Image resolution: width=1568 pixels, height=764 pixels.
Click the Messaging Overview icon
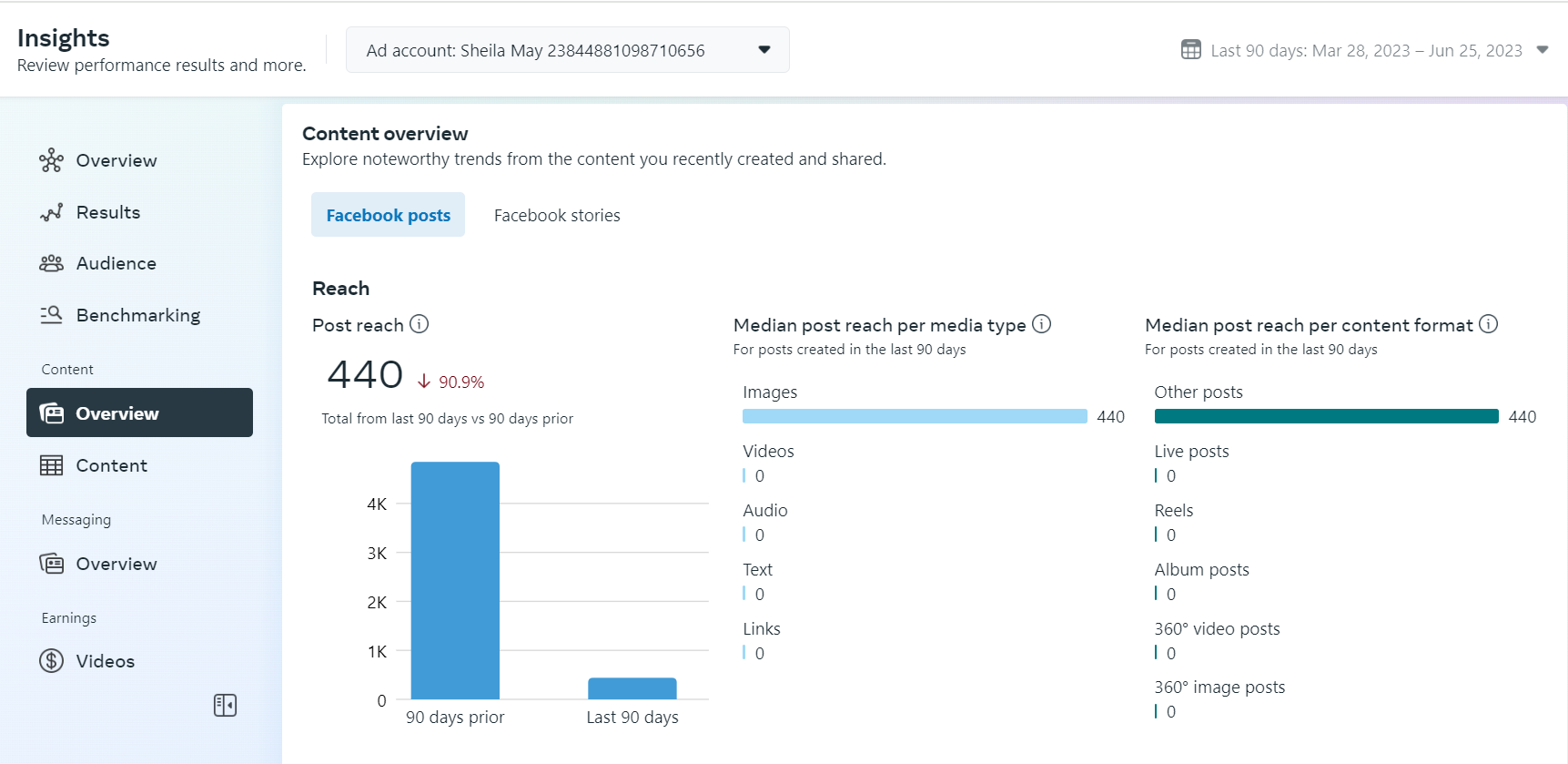coord(51,564)
